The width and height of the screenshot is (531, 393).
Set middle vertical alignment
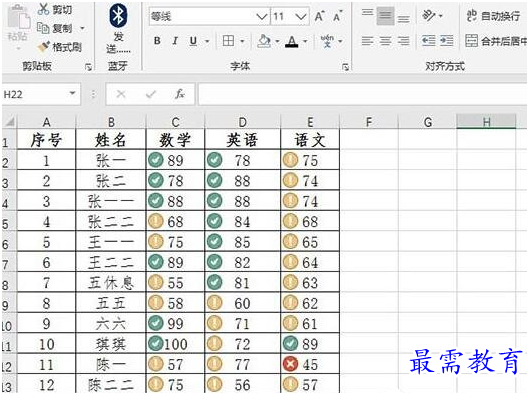pos(385,16)
